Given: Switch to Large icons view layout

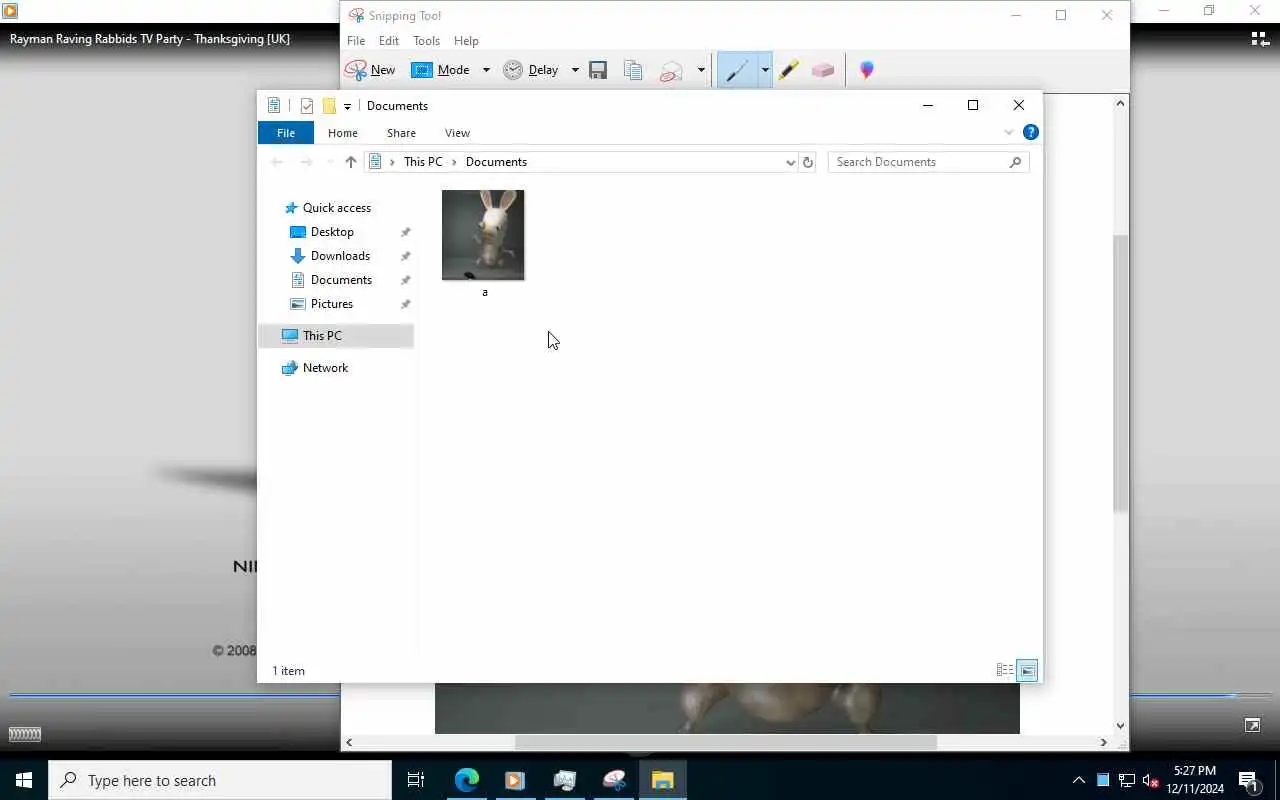Looking at the screenshot, I should [1028, 671].
